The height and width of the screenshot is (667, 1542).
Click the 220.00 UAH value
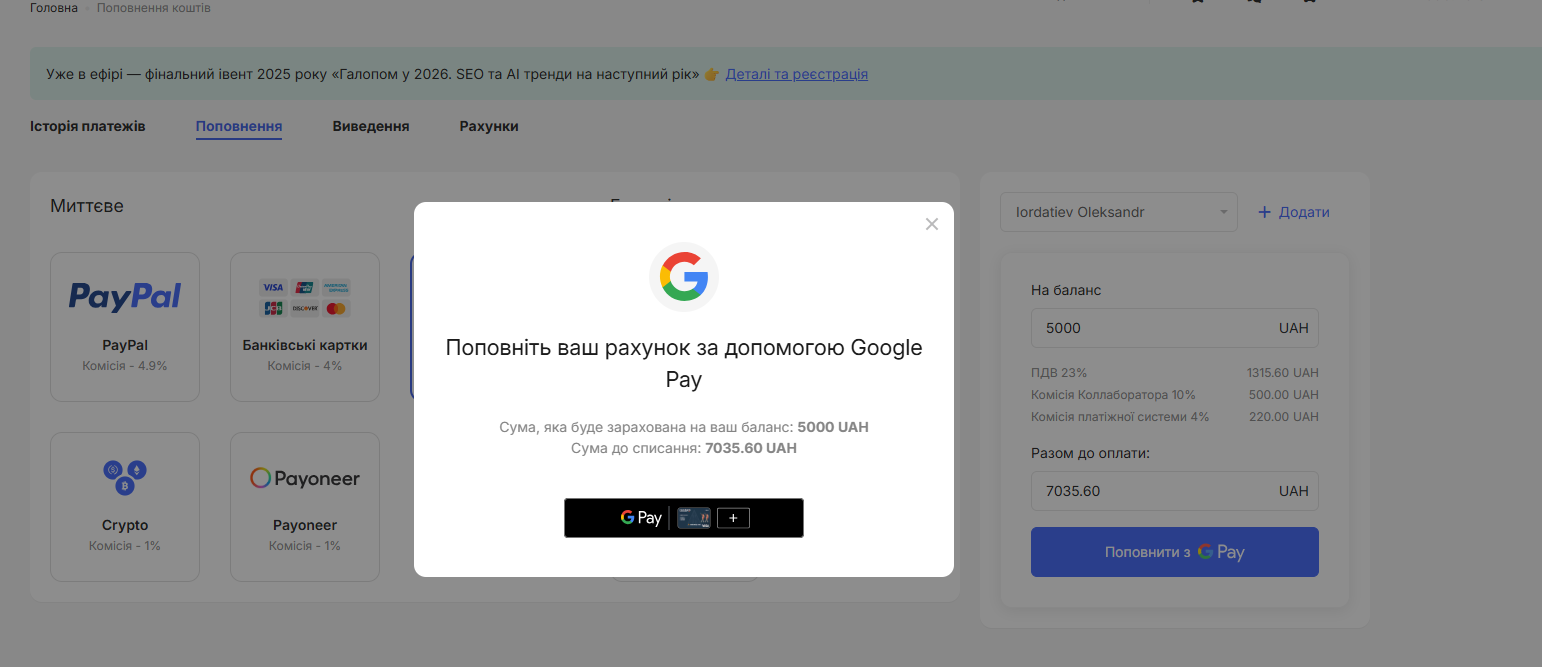pyautogui.click(x=1284, y=416)
